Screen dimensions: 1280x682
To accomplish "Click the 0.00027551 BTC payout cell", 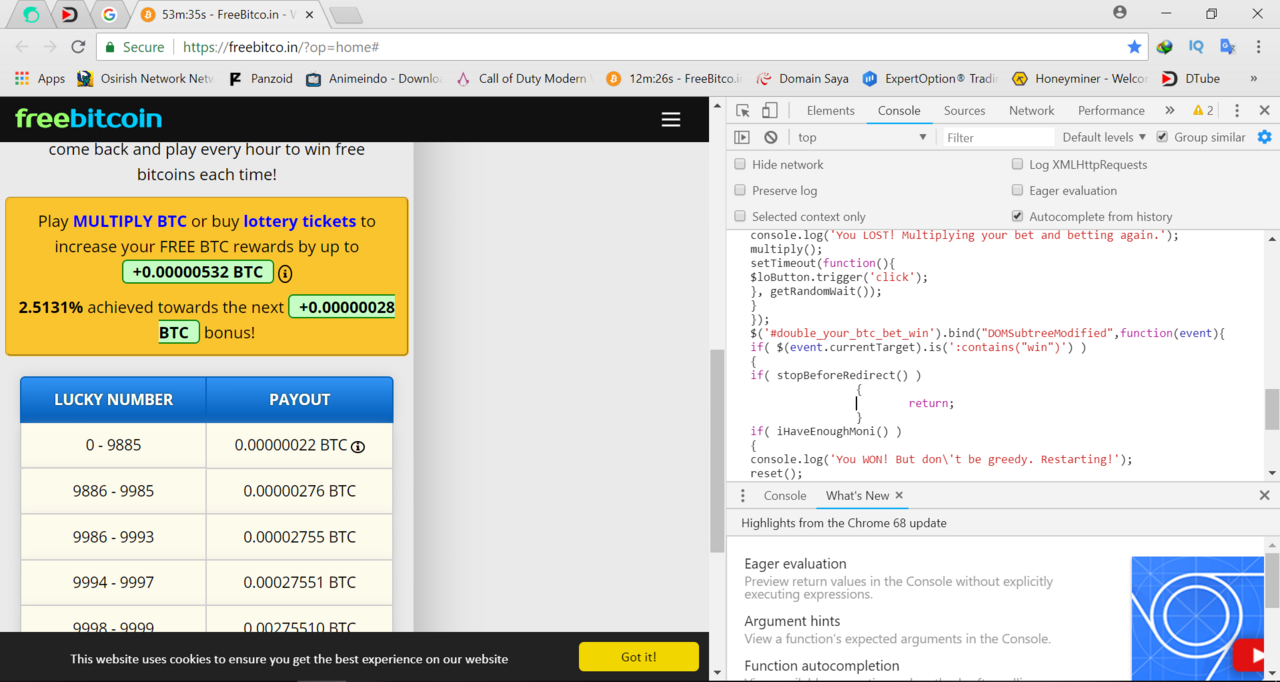I will (299, 583).
